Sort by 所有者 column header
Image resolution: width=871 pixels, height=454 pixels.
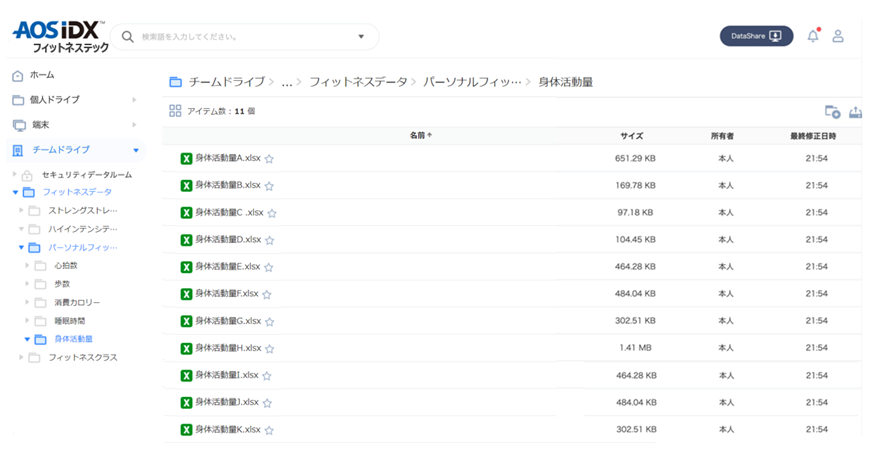coord(722,136)
